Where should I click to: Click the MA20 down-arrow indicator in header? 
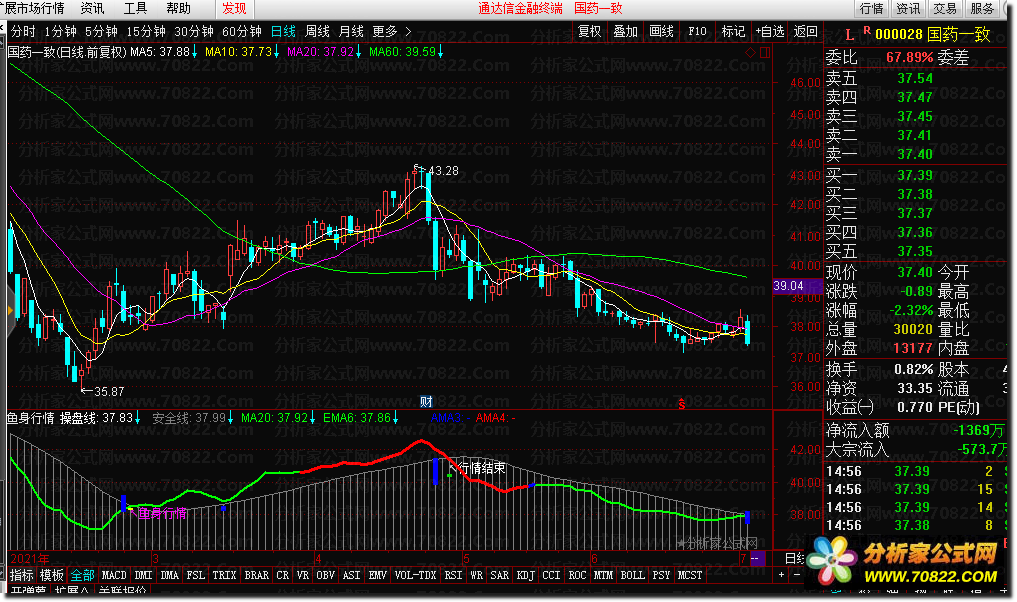click(x=359, y=51)
